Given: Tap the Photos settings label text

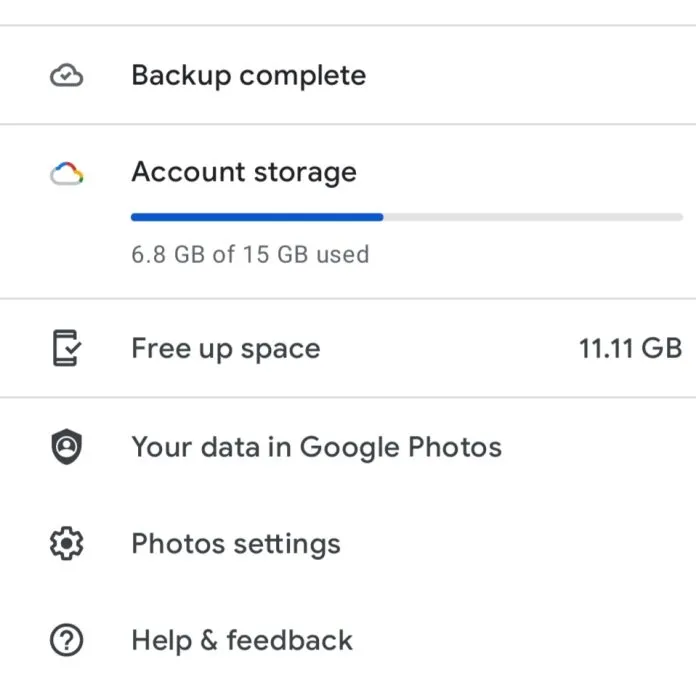Looking at the screenshot, I should point(236,545).
